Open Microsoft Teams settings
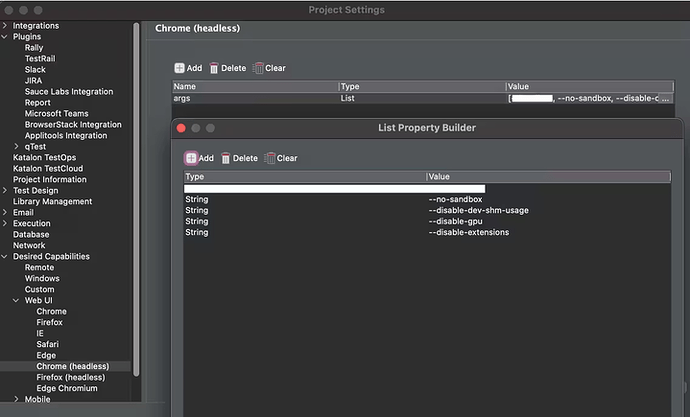 point(56,113)
